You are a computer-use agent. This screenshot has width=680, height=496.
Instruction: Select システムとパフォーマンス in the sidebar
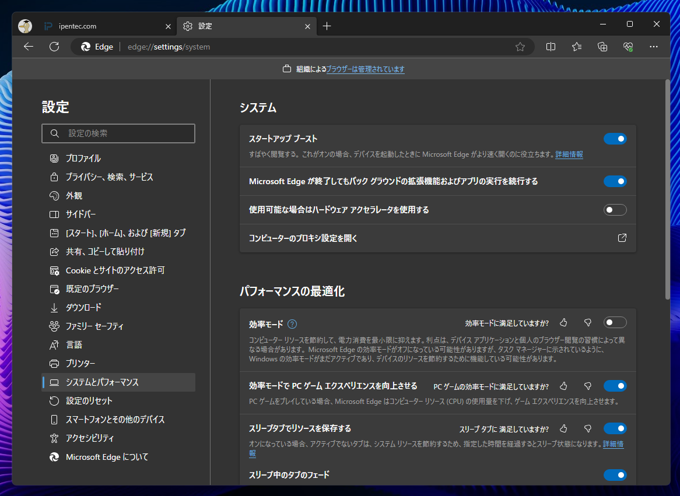tap(118, 382)
